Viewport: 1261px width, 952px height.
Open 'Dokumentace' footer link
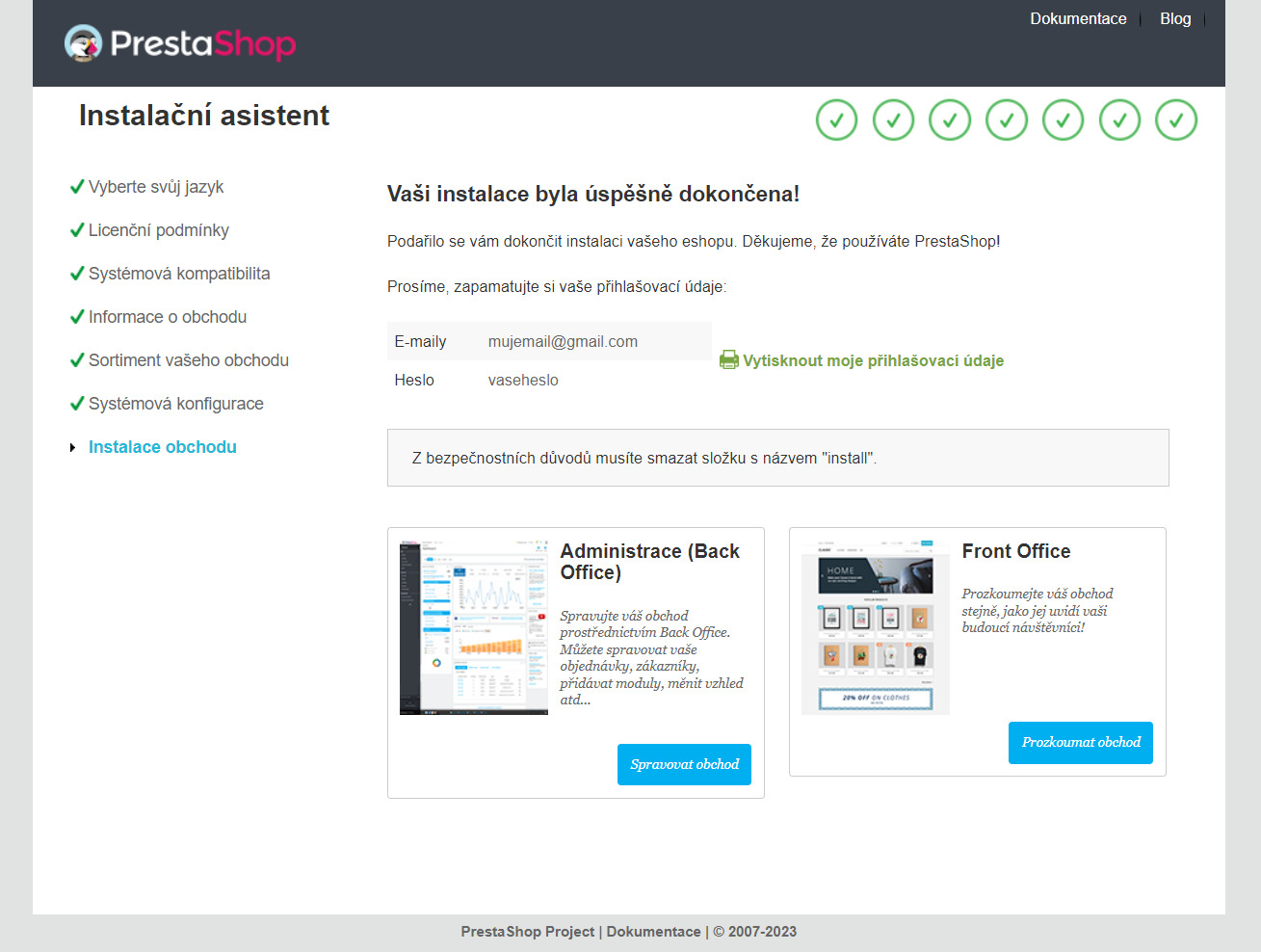(654, 932)
